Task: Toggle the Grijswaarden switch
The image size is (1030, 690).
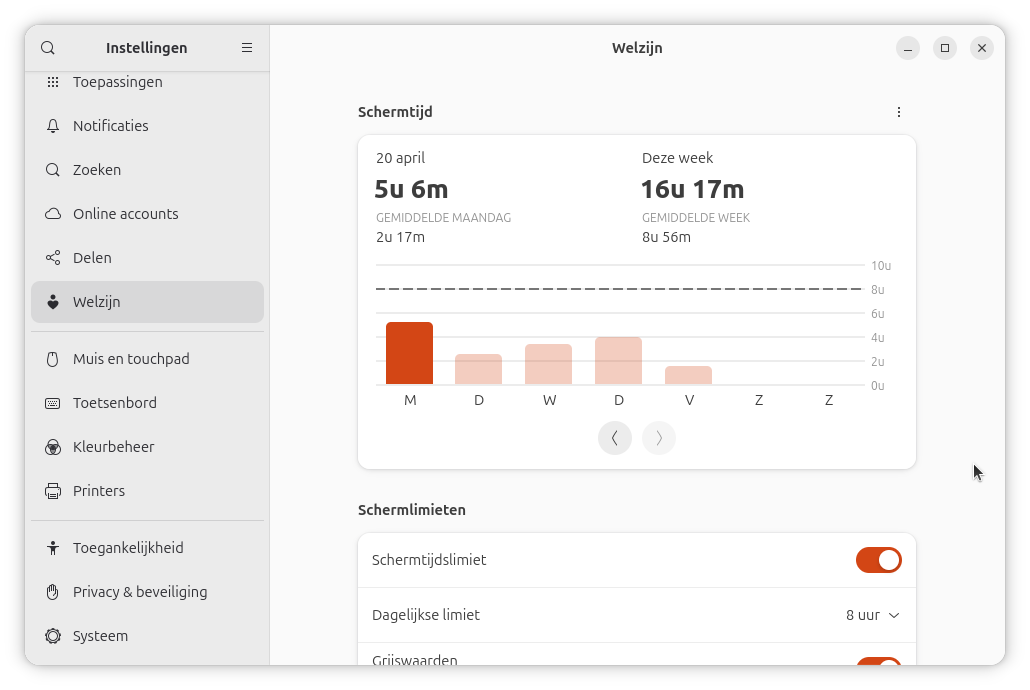Action: tap(878, 663)
